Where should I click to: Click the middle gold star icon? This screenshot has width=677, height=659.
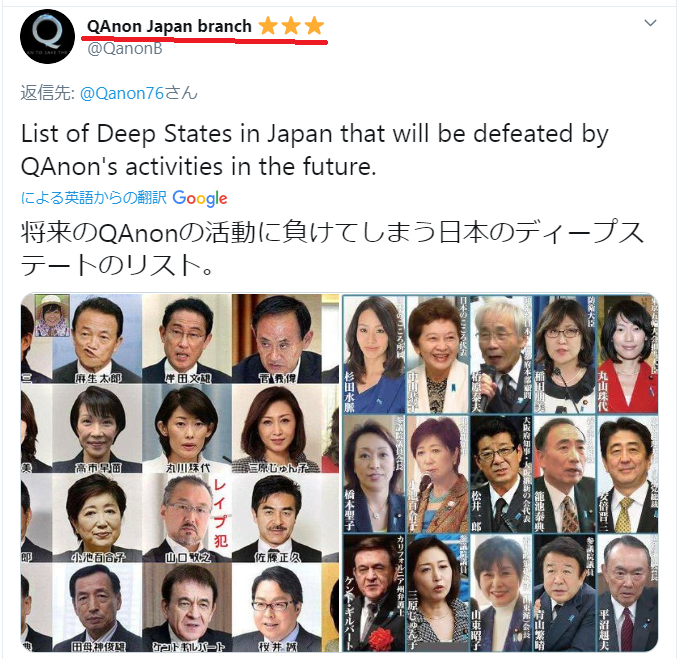tap(291, 26)
